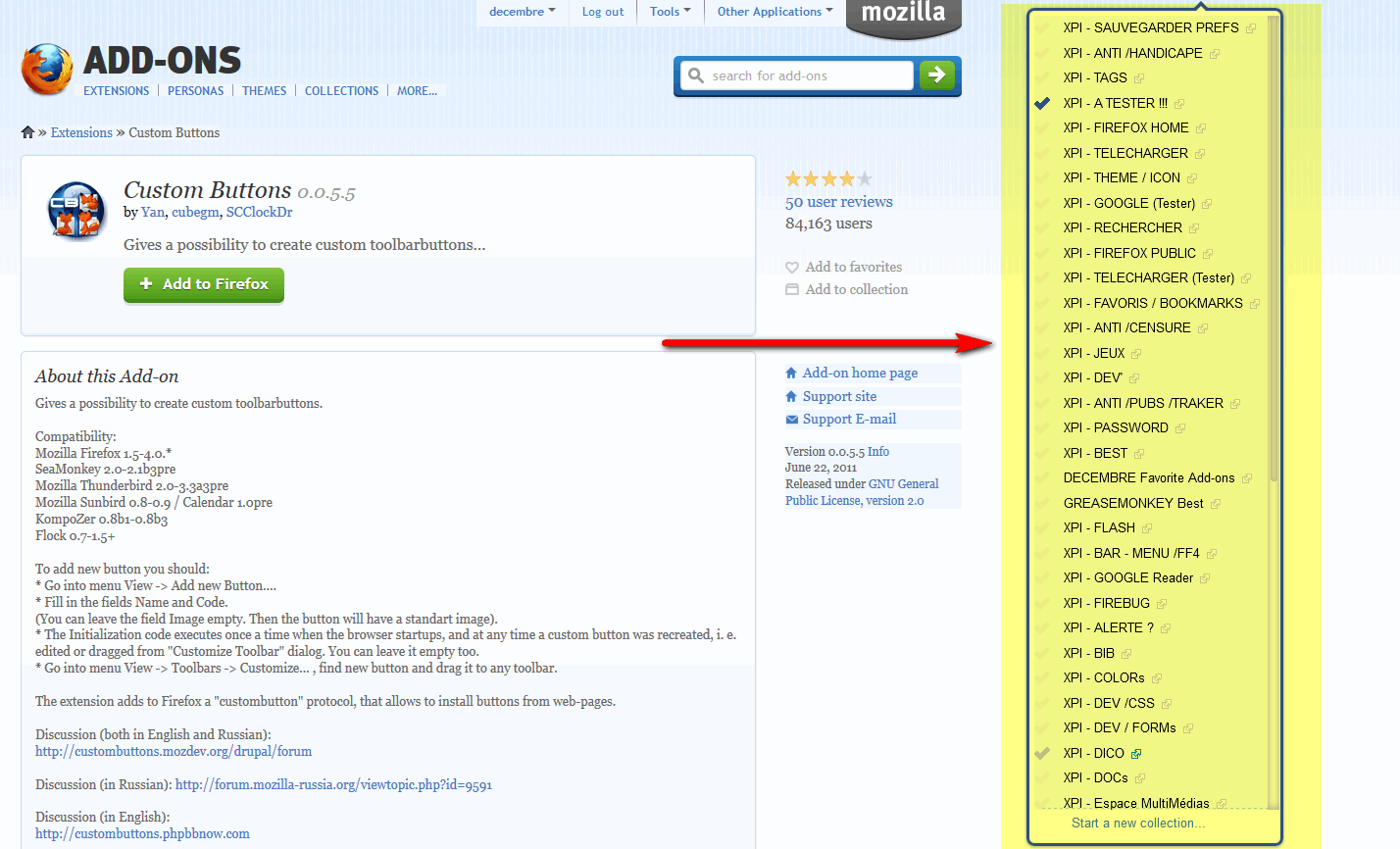Open external link icon for XPI - SAUVEGARDER PREFS
This screenshot has height=849, width=1400.
(x=1251, y=28)
